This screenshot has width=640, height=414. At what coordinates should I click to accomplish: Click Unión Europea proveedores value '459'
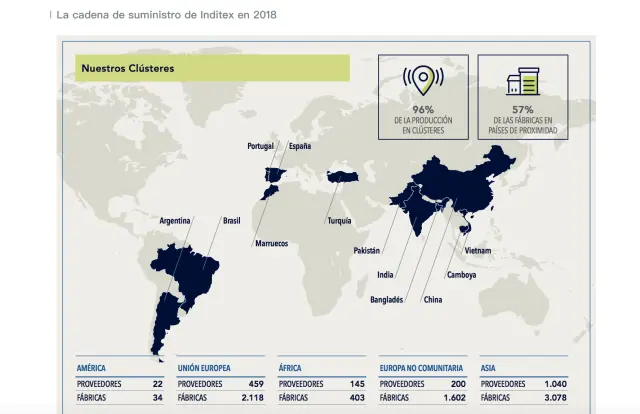click(x=256, y=384)
